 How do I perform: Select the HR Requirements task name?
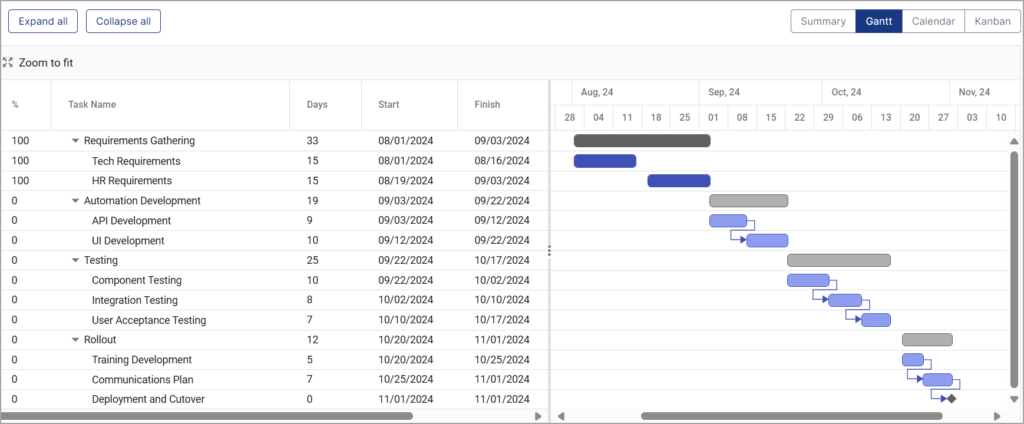[x=132, y=181]
